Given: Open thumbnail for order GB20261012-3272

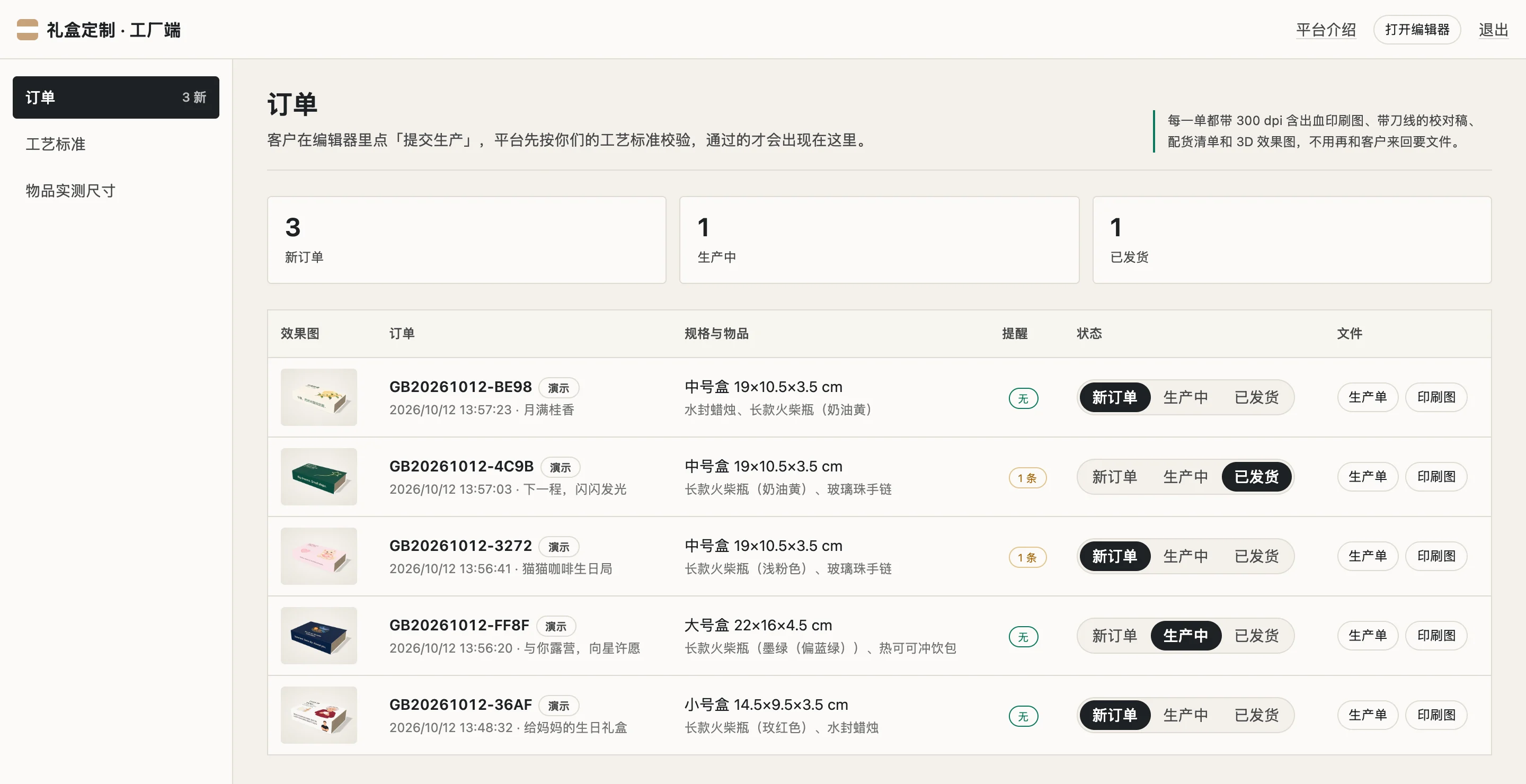Looking at the screenshot, I should 318,556.
